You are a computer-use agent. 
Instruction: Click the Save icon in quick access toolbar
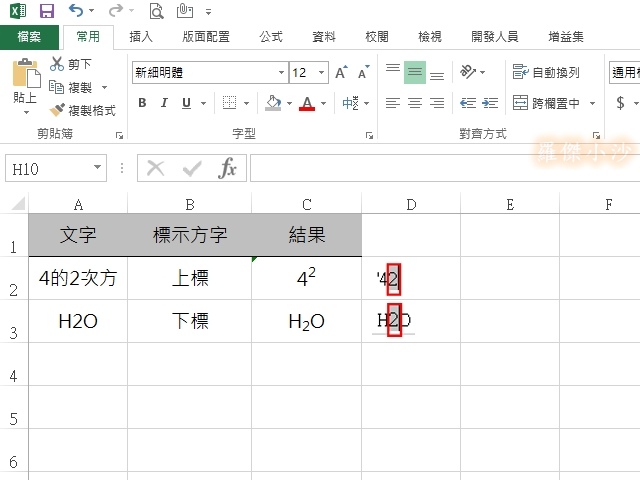tap(47, 11)
